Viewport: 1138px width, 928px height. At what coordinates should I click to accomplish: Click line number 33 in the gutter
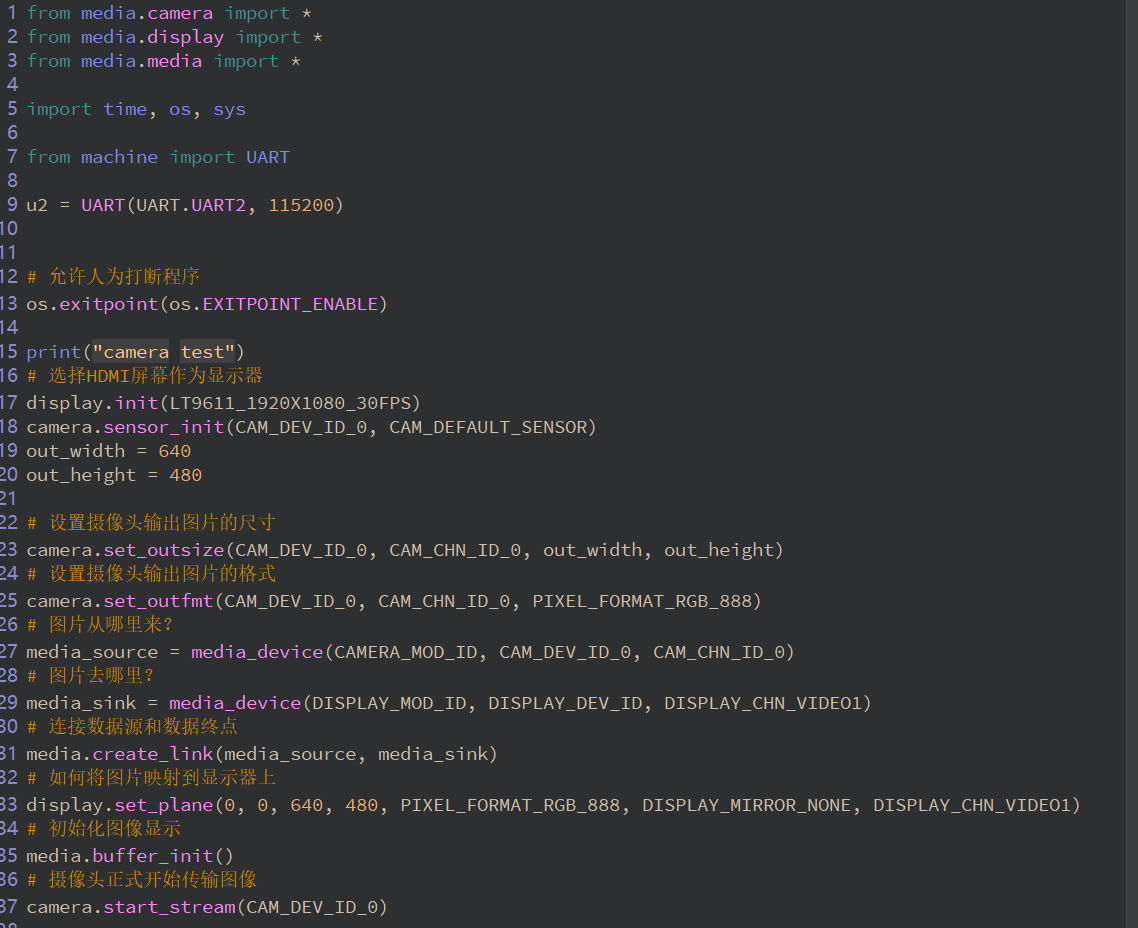9,805
